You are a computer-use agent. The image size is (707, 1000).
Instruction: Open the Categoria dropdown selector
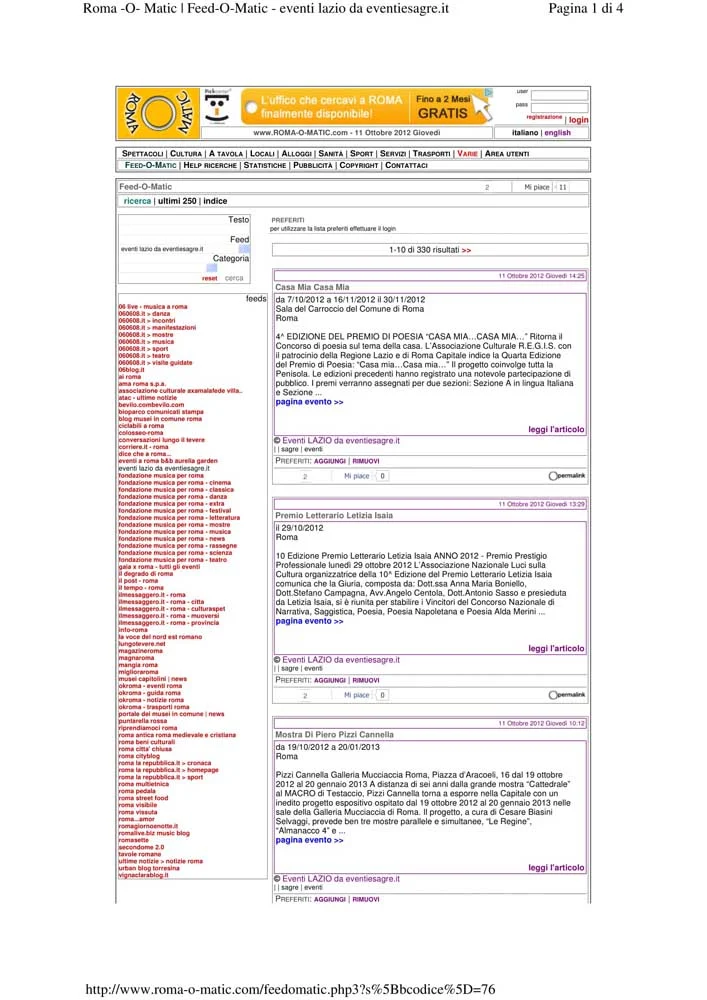(x=211, y=268)
